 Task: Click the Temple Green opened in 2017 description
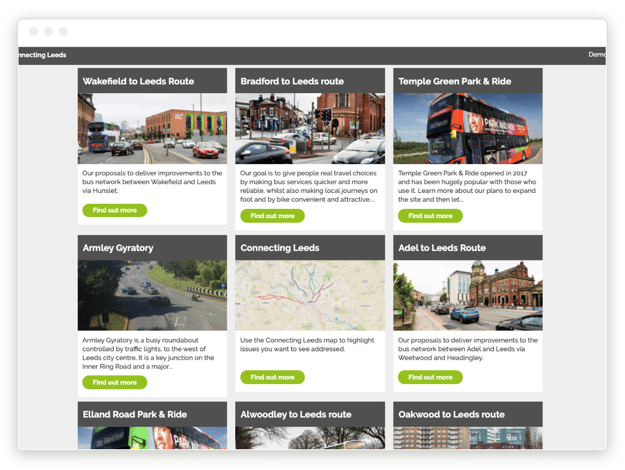point(467,186)
